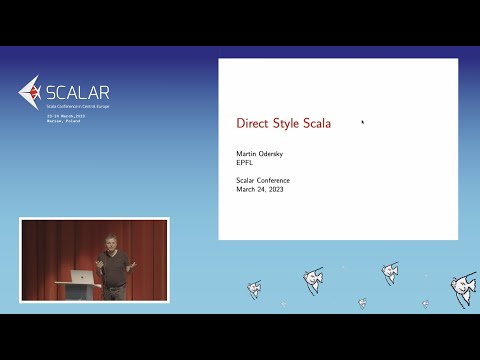Click the '23-24 March, 2023' date under logo
The height and width of the screenshot is (360, 480).
coord(66,116)
